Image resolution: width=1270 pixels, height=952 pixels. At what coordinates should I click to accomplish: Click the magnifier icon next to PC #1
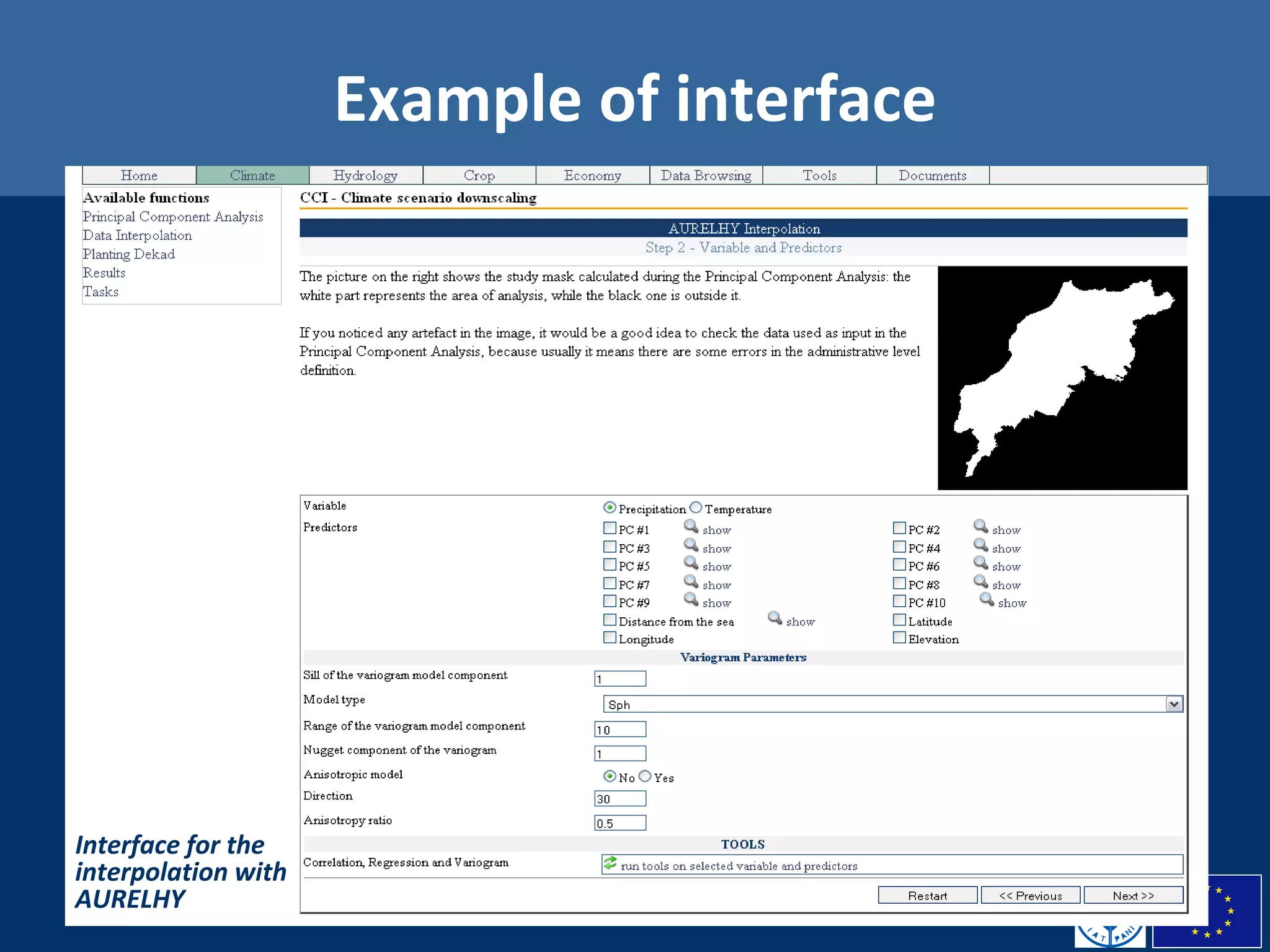pyautogui.click(x=691, y=526)
